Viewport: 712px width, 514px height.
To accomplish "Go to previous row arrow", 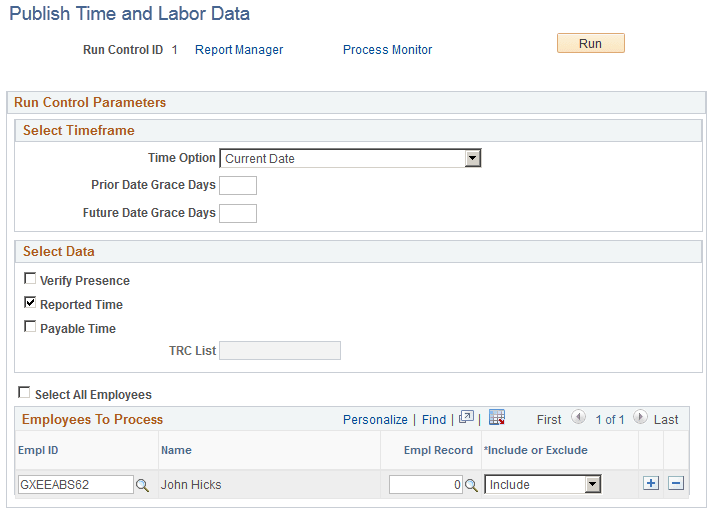I will click(578, 417).
